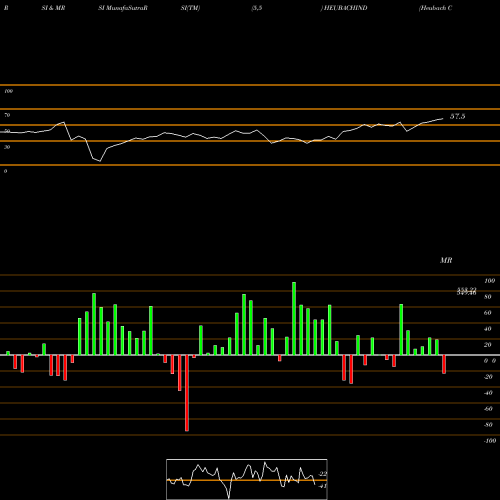Click the 'SI MunafaSutraR' header label
The height and width of the screenshot is (500, 500).
[123, 8]
